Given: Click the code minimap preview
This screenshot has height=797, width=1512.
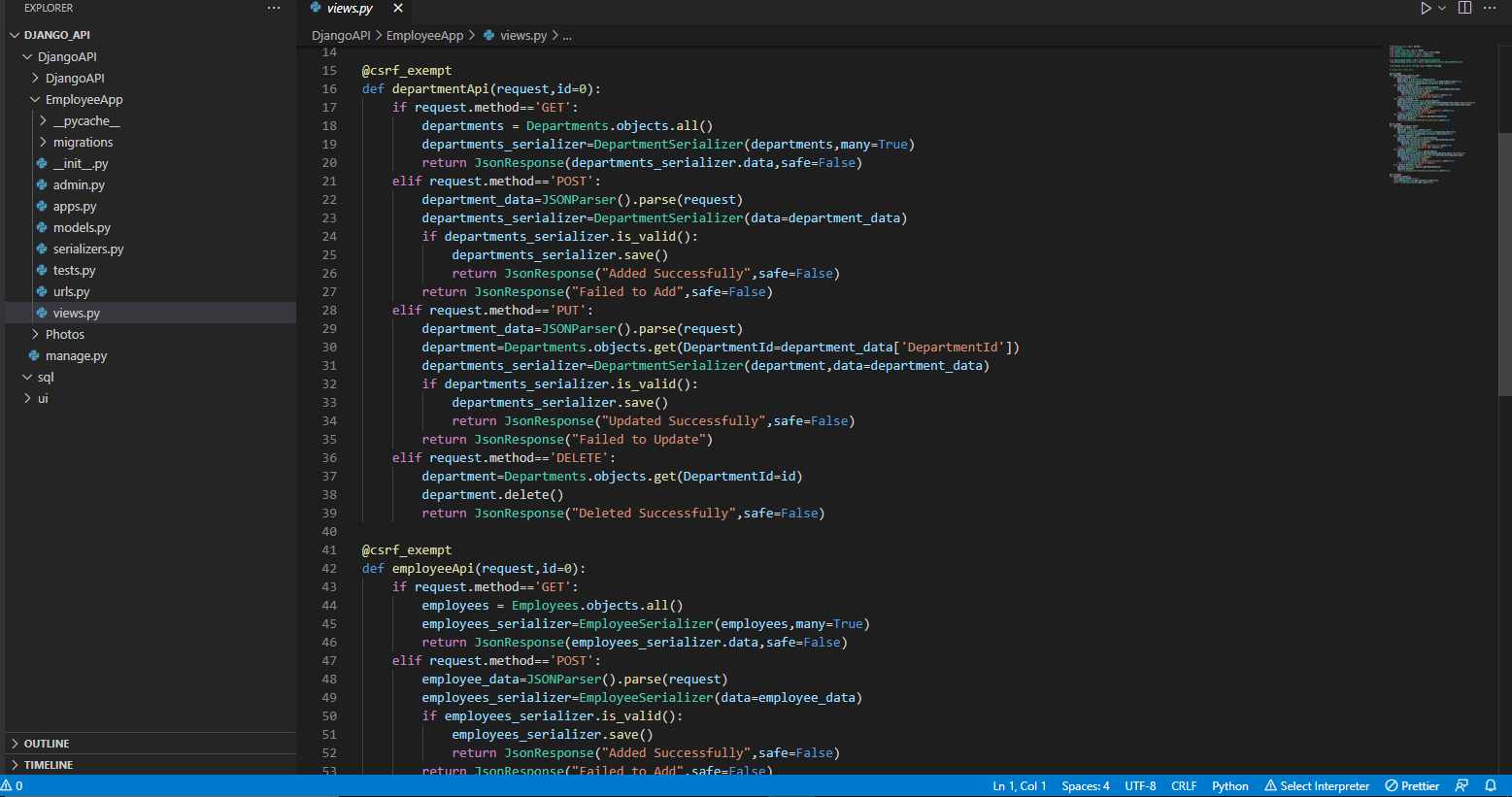Looking at the screenshot, I should [1432, 116].
